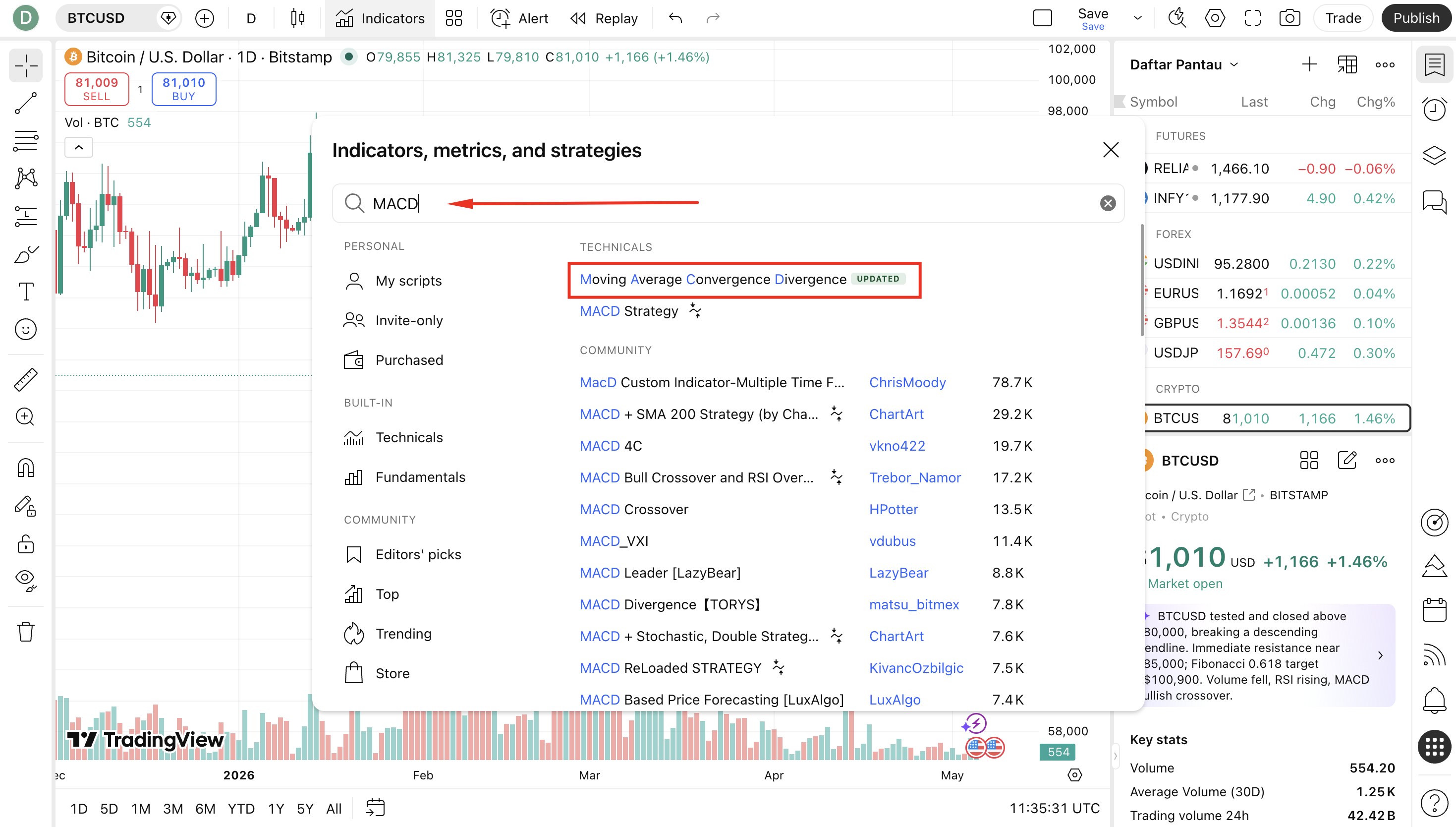
Task: Select the crosshair cursor tool
Action: click(x=26, y=66)
